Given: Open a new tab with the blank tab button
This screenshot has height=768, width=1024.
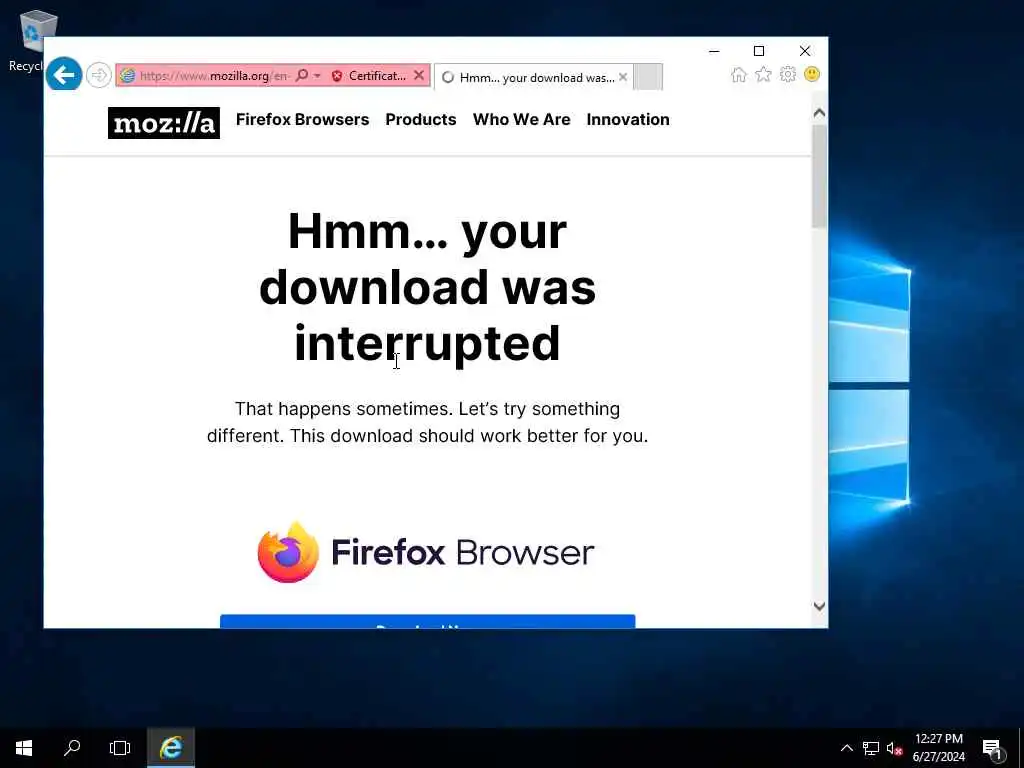Looking at the screenshot, I should point(648,77).
